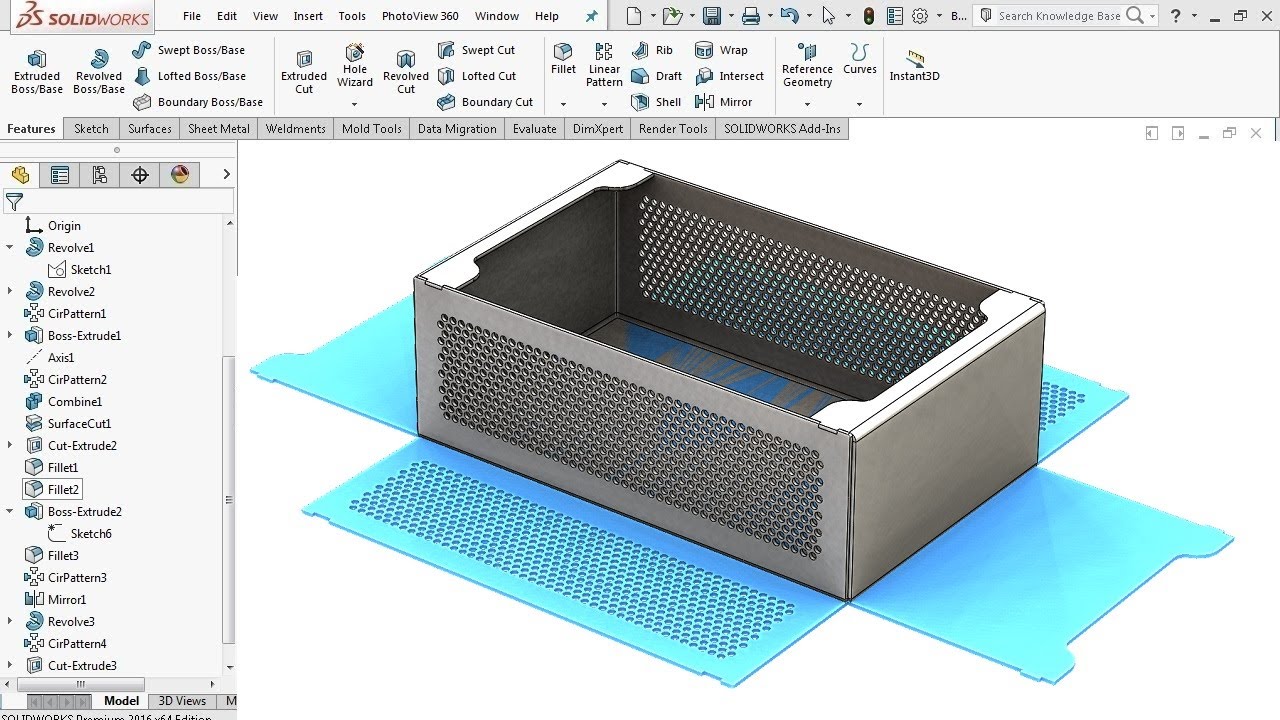This screenshot has width=1280, height=720.
Task: Expand the Revolve3 feature node
Action: tap(10, 621)
